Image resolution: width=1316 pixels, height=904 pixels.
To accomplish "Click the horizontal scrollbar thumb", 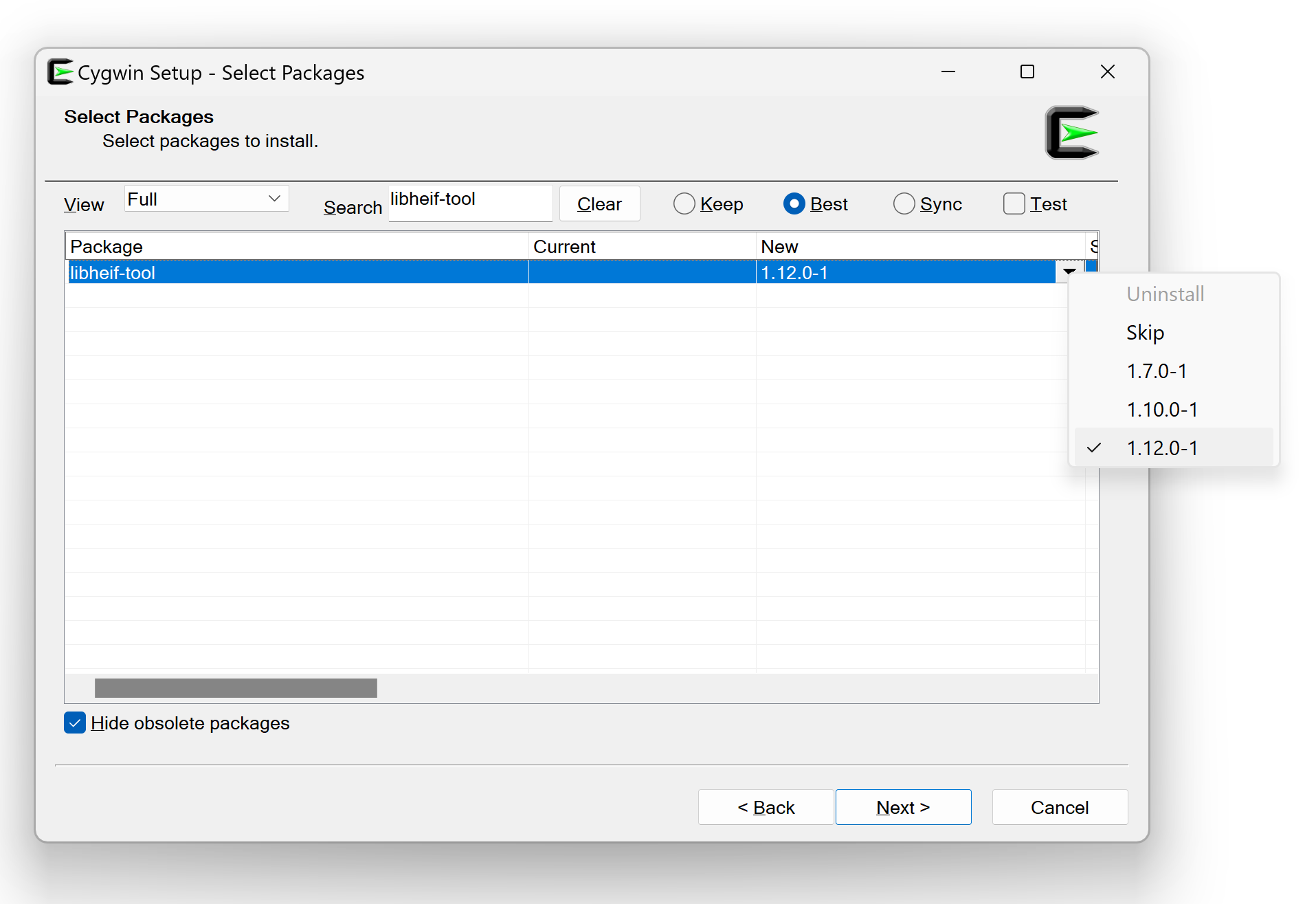I will click(236, 688).
